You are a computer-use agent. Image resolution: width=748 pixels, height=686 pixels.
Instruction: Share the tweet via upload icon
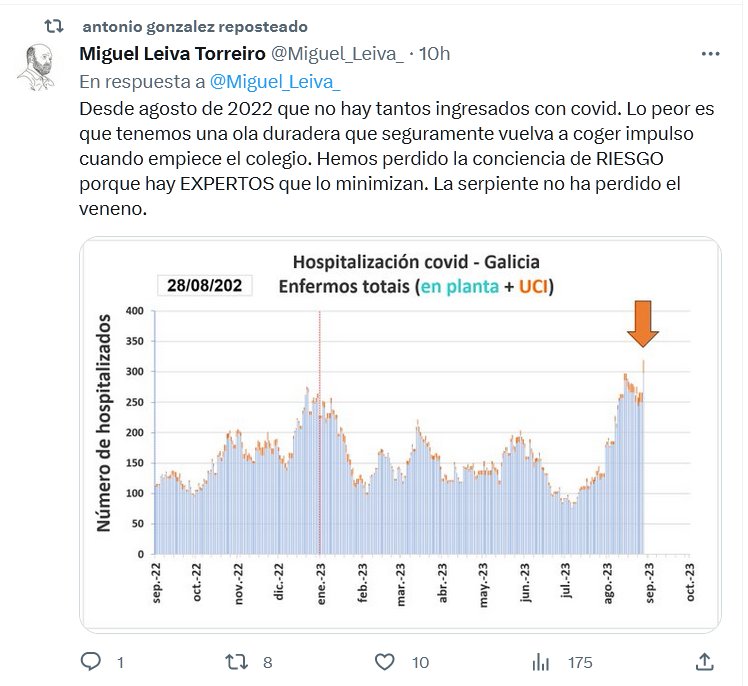[704, 662]
